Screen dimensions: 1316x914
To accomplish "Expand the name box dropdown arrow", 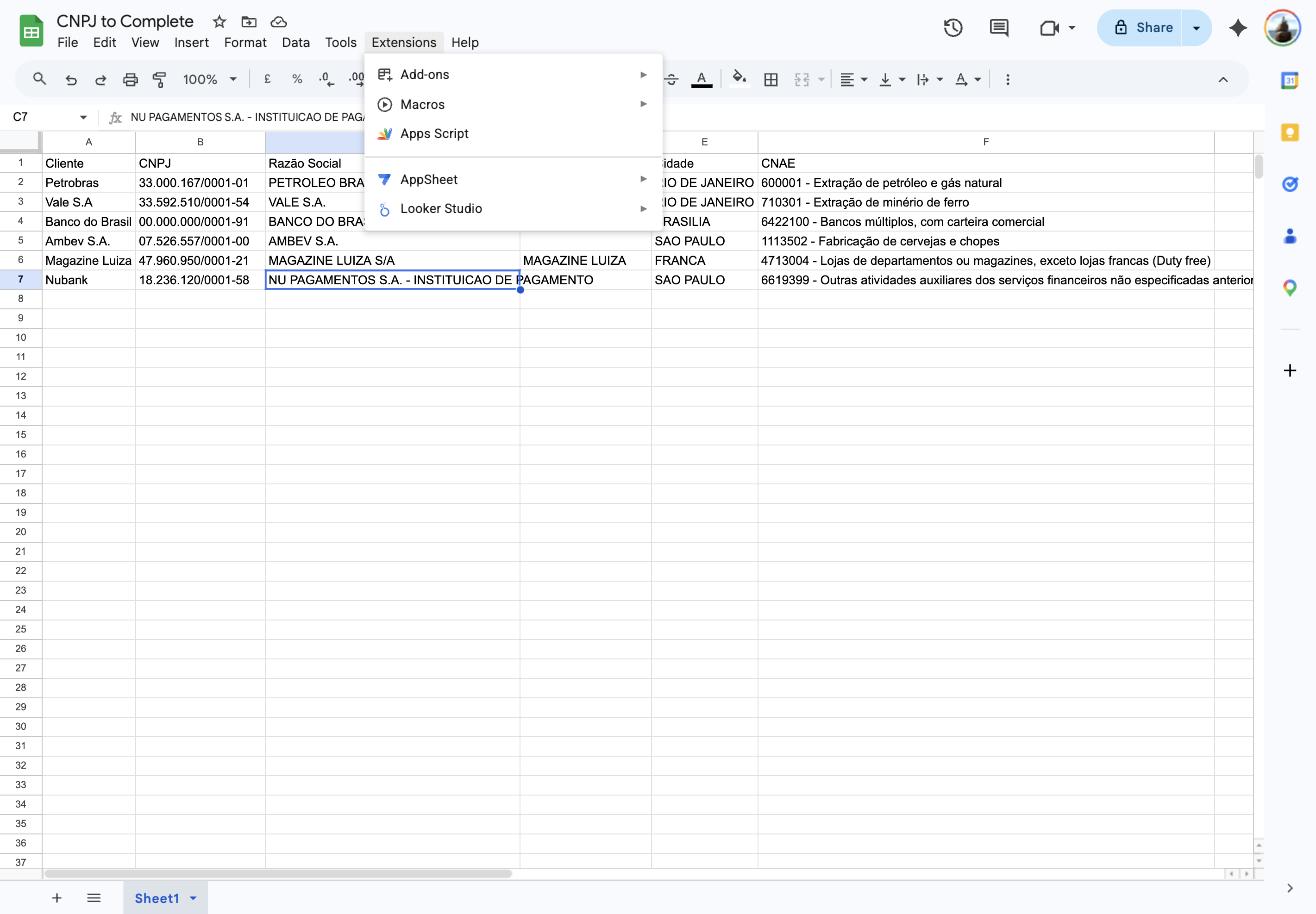I will pyautogui.click(x=83, y=117).
